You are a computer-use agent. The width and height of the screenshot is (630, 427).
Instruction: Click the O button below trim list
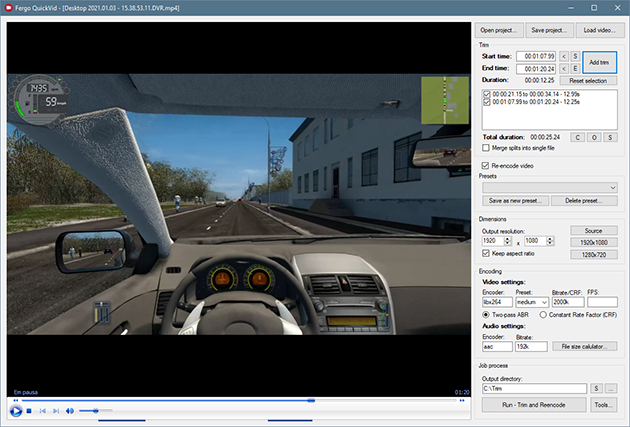click(x=594, y=137)
